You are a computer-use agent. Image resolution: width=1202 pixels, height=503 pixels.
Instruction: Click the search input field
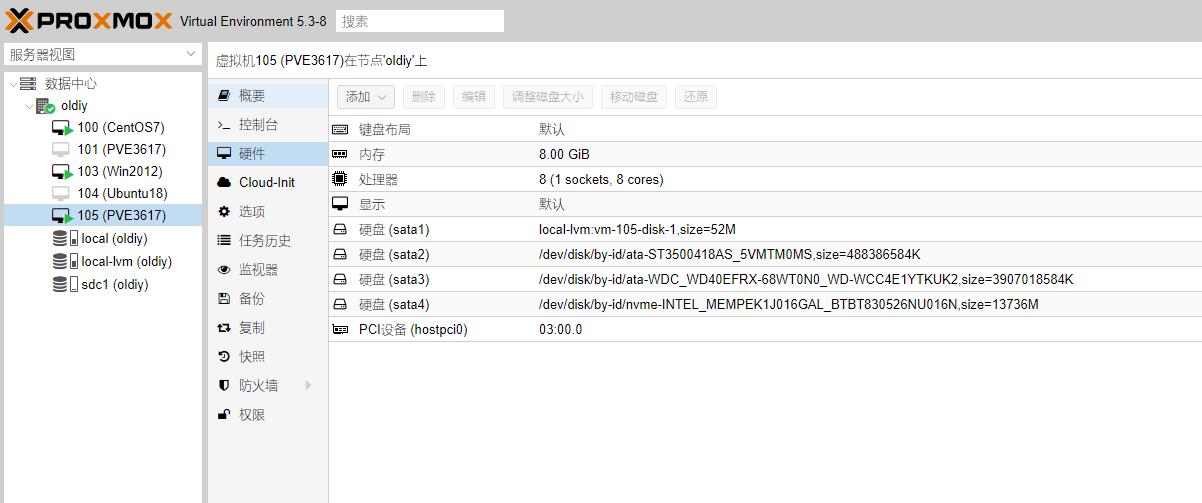click(x=420, y=21)
